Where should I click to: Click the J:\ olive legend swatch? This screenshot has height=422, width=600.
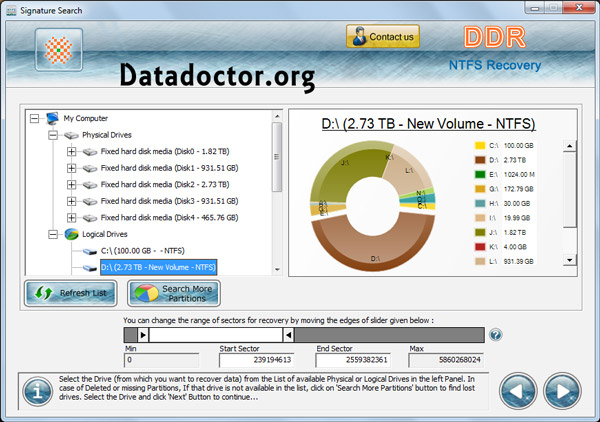(x=480, y=233)
